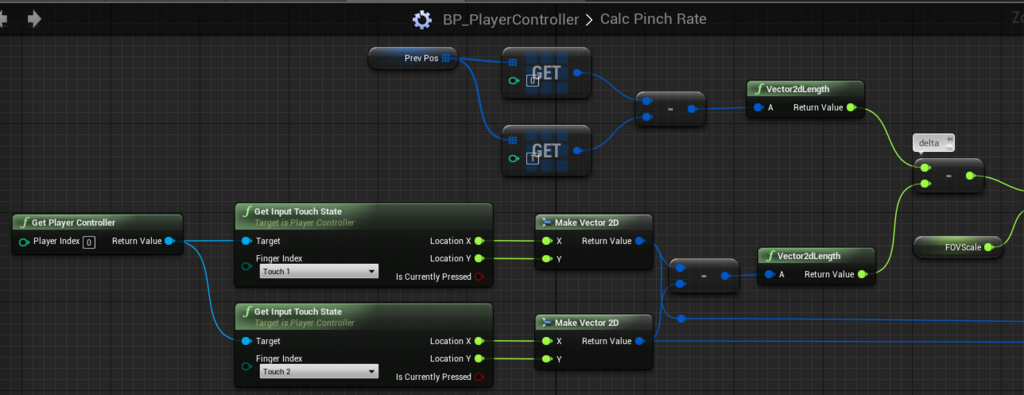Select the Prev Pos variable node

pos(413,58)
